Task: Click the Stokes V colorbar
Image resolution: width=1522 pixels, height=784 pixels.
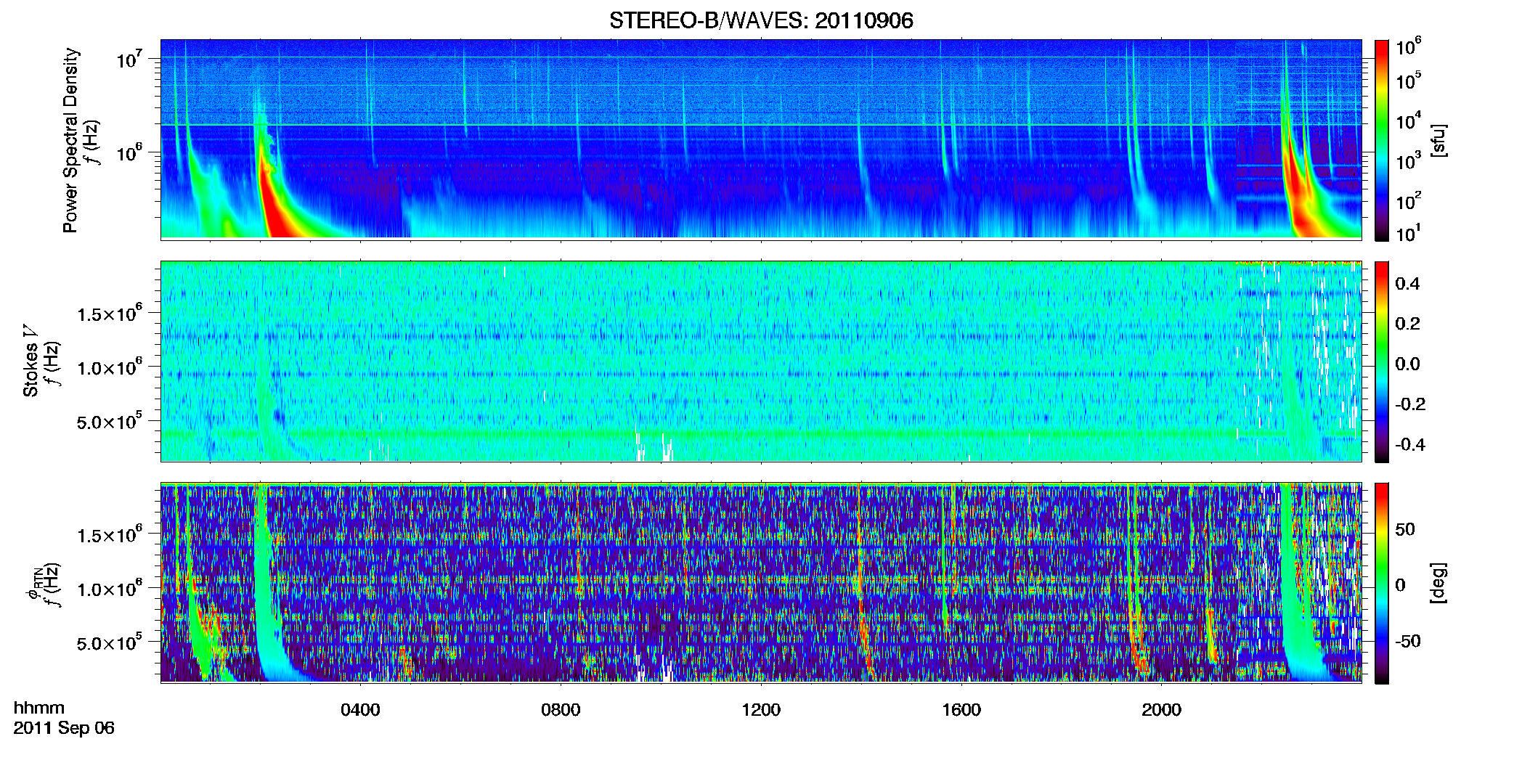Action: click(1382, 362)
